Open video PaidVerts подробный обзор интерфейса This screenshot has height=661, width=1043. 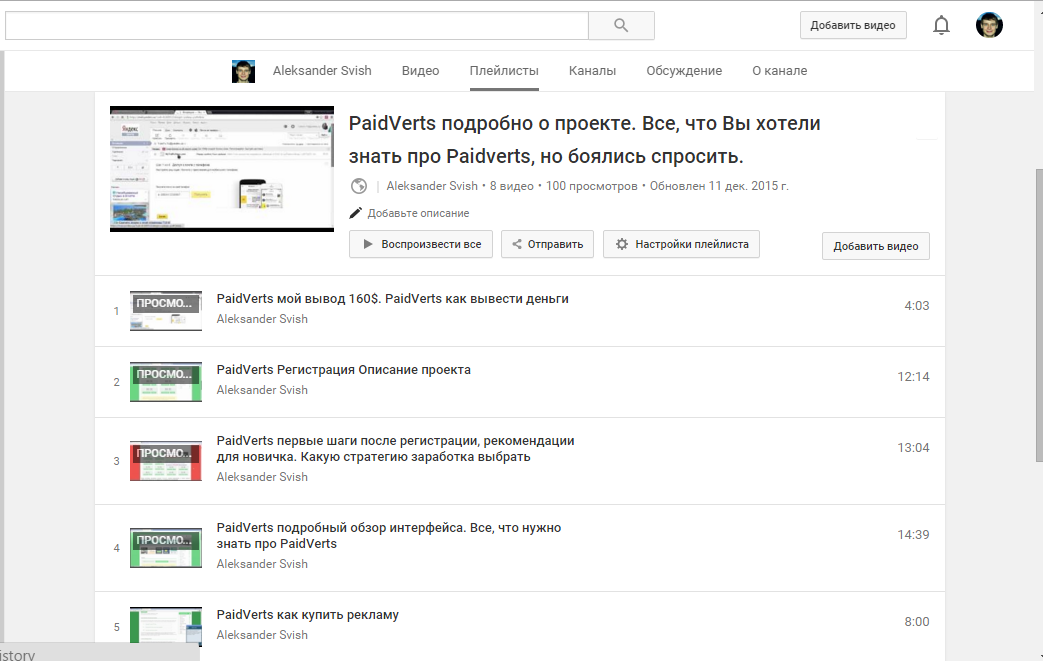[x=388, y=536]
